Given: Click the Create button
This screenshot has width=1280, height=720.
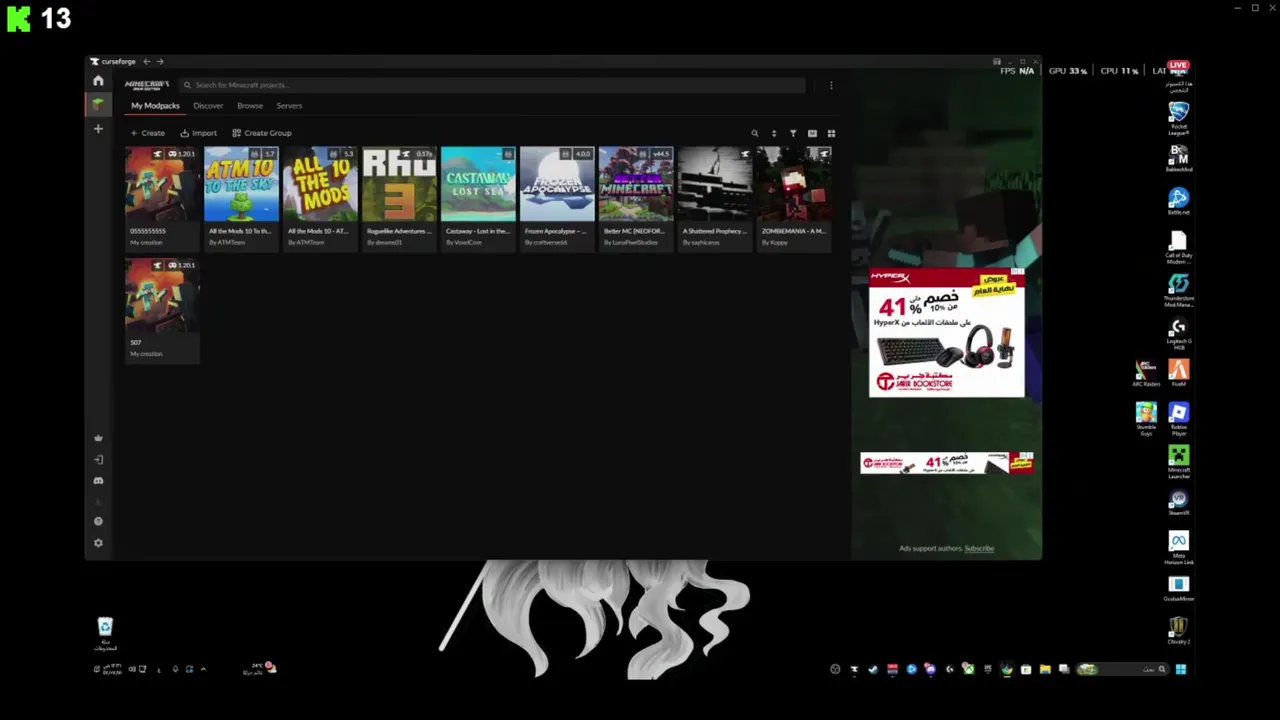Looking at the screenshot, I should (148, 133).
